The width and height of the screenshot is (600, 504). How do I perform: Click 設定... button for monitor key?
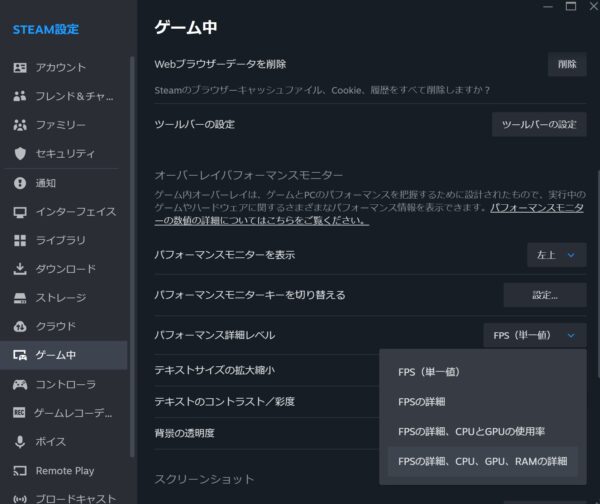point(545,295)
